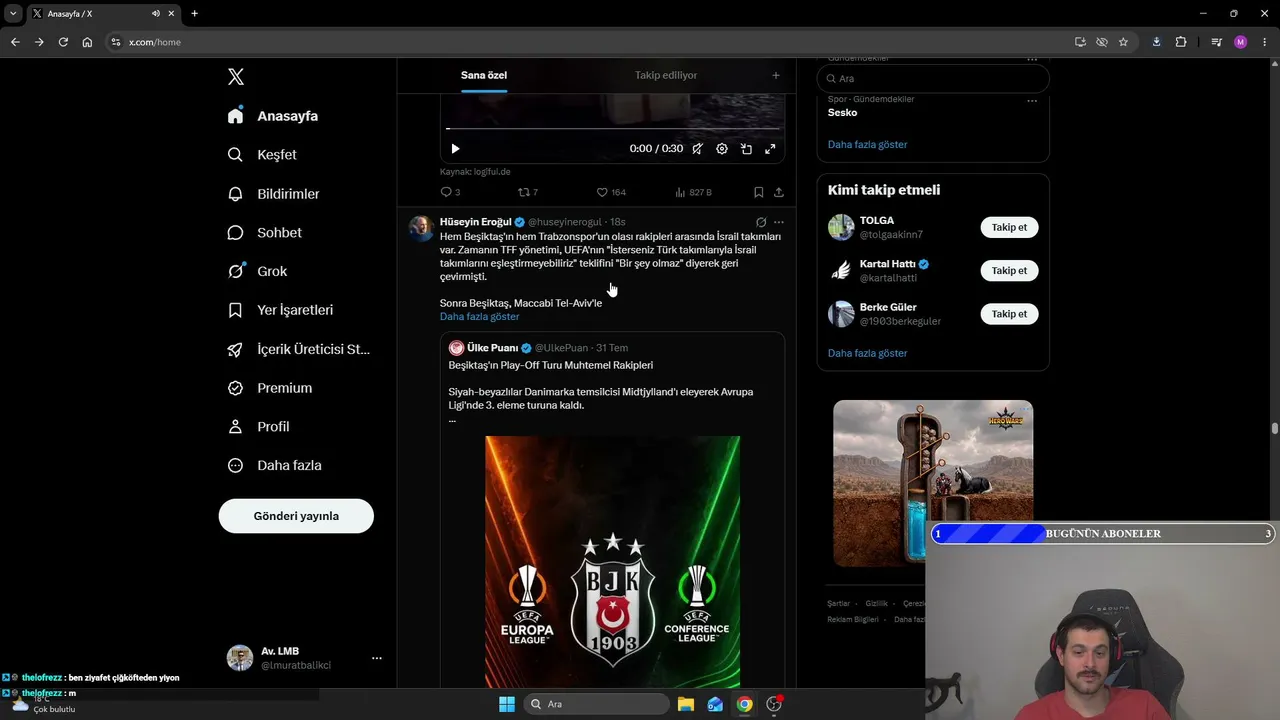Bookmark this page with the star icon
The image size is (1280, 720).
[x=1124, y=42]
